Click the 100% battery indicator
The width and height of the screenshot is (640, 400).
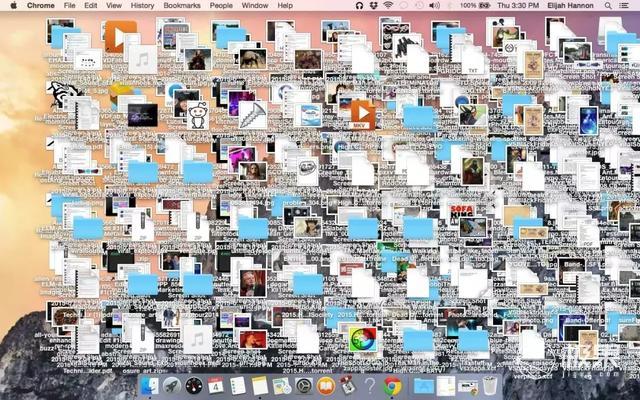(475, 5)
